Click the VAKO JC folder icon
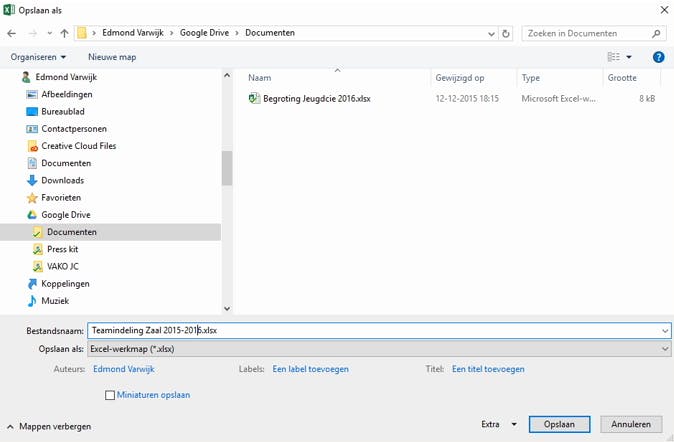Screen dimensions: 674x442 pyautogui.click(x=38, y=267)
